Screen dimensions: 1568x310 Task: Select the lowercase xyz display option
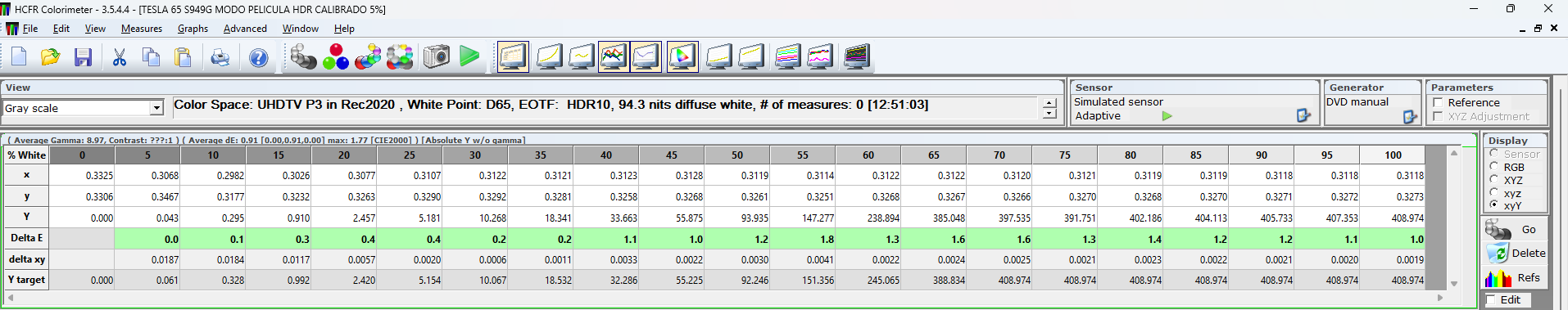[x=1493, y=193]
